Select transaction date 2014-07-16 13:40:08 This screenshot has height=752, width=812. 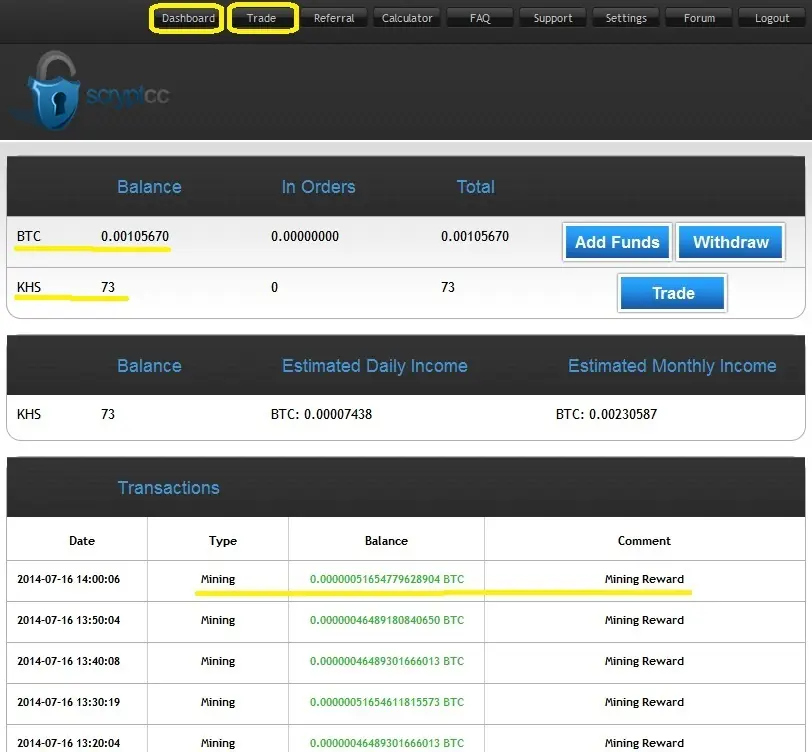[68, 661]
